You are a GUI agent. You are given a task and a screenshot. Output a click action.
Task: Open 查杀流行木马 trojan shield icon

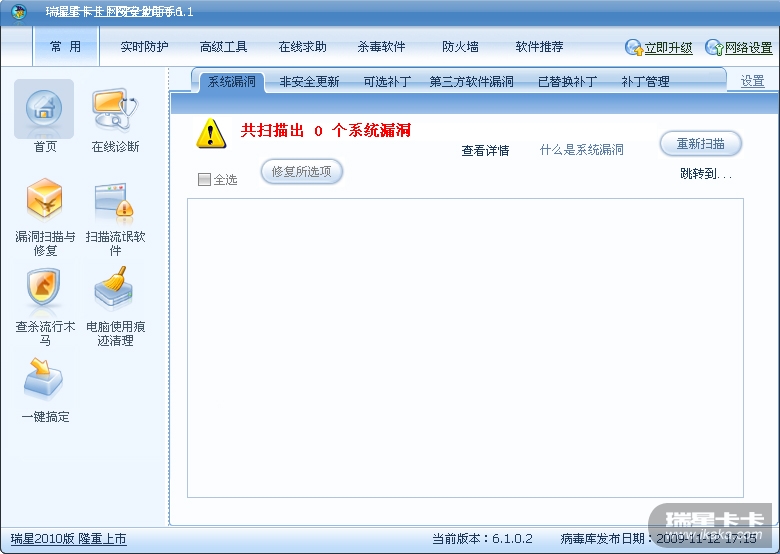click(x=44, y=288)
